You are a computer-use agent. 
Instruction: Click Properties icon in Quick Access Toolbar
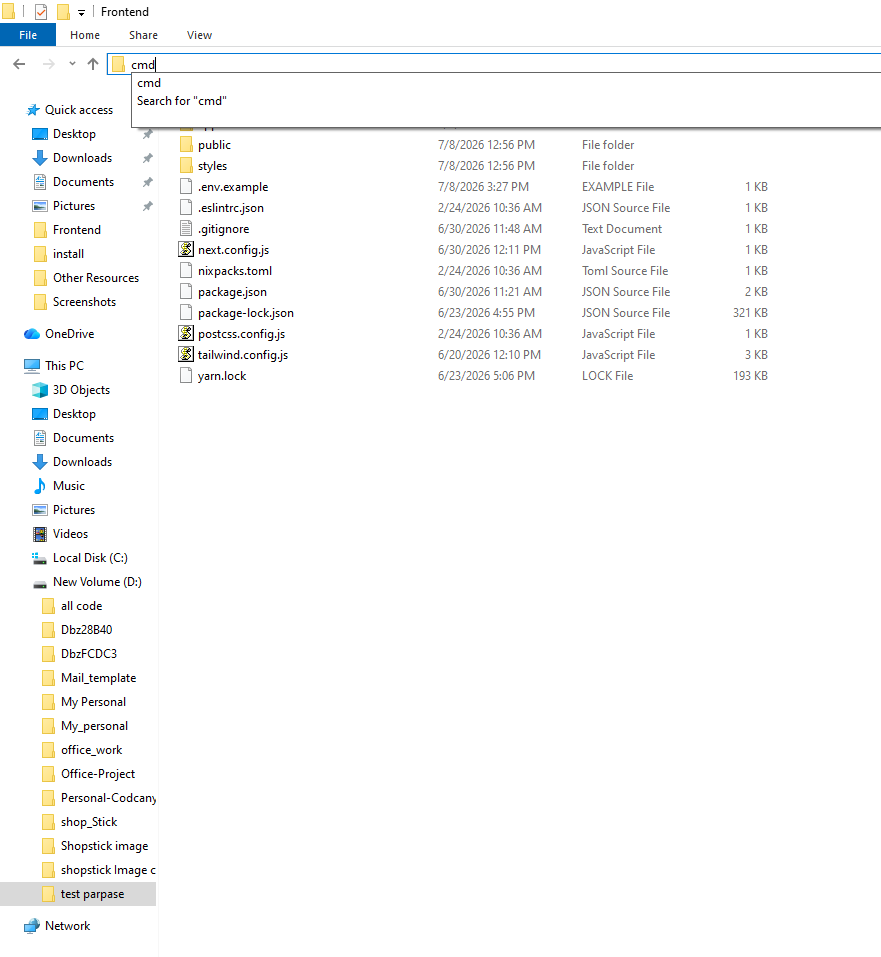tap(41, 12)
